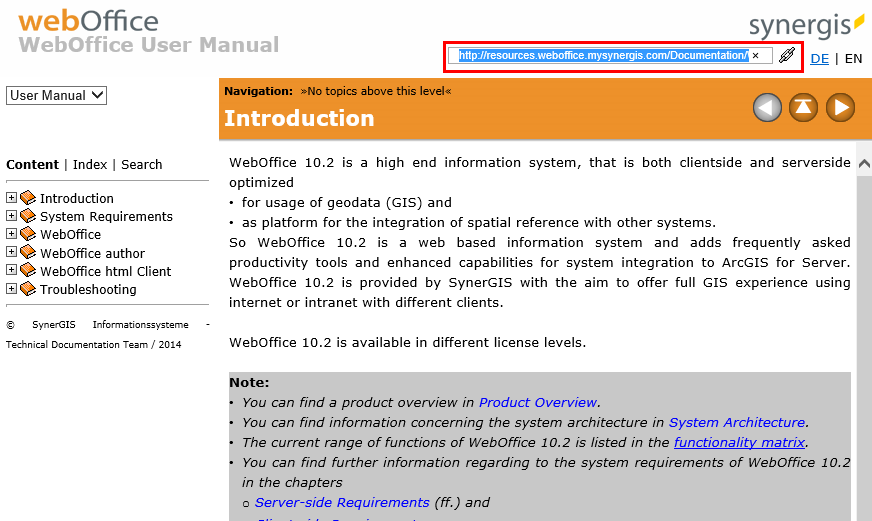Click the Troubleshooting book icon
Image resolution: width=872 pixels, height=521 pixels.
click(x=28, y=289)
